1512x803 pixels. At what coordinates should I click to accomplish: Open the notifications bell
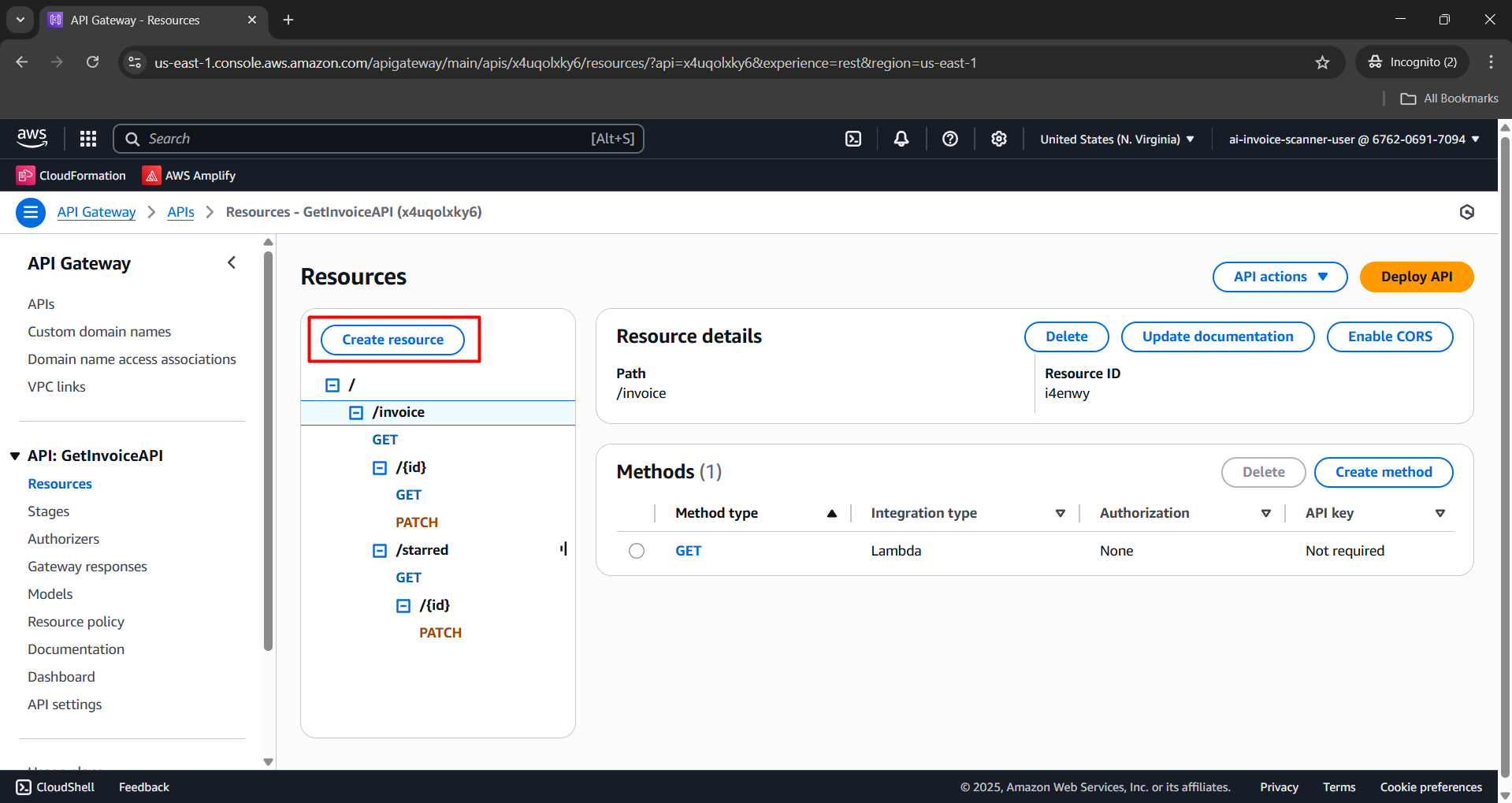(x=901, y=139)
